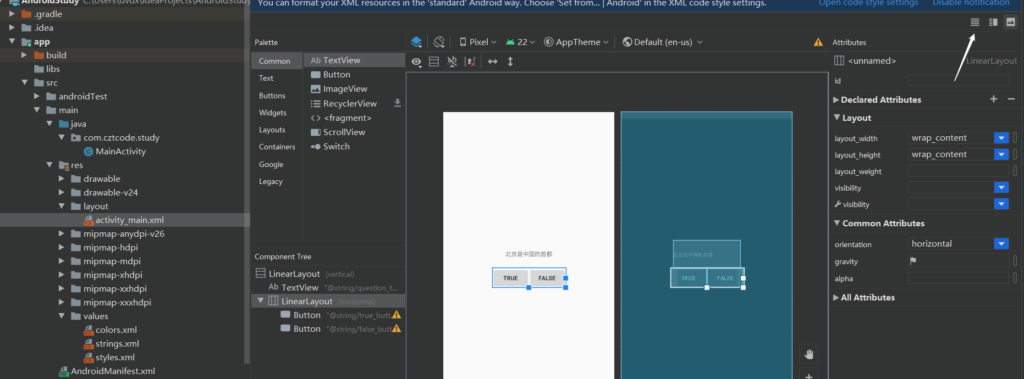Open the AppTheme dropdown
This screenshot has width=1024, height=379.
(577, 42)
